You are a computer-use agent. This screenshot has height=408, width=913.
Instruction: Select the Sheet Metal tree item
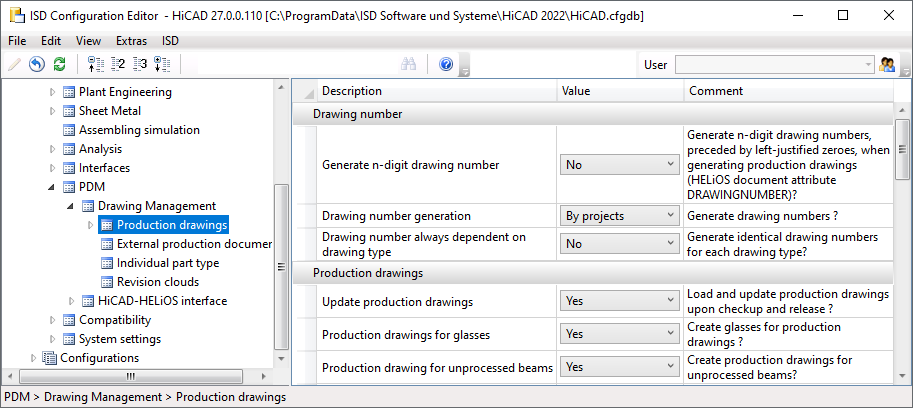coord(110,111)
